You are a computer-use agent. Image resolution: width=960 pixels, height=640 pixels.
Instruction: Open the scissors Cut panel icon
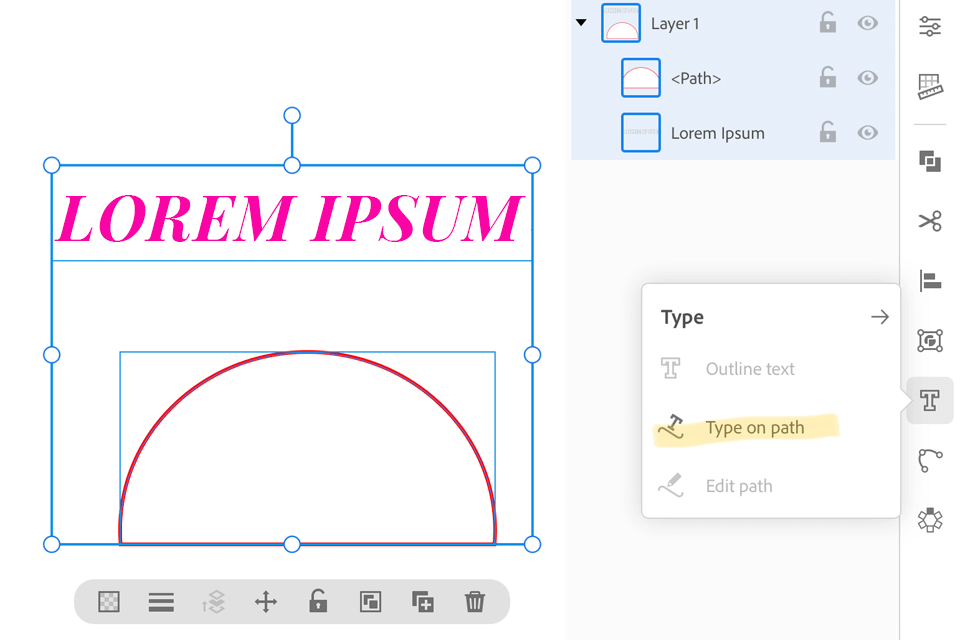pyautogui.click(x=930, y=221)
